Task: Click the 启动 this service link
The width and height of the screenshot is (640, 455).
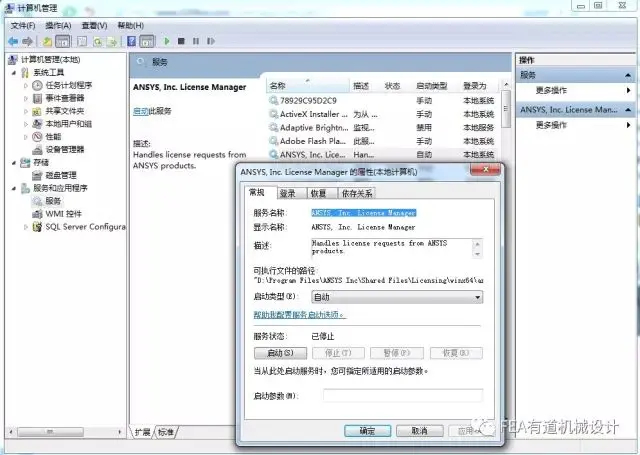Action: [x=141, y=111]
